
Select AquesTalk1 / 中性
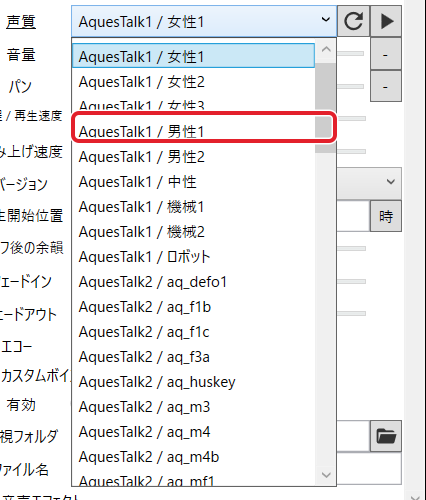(193, 182)
